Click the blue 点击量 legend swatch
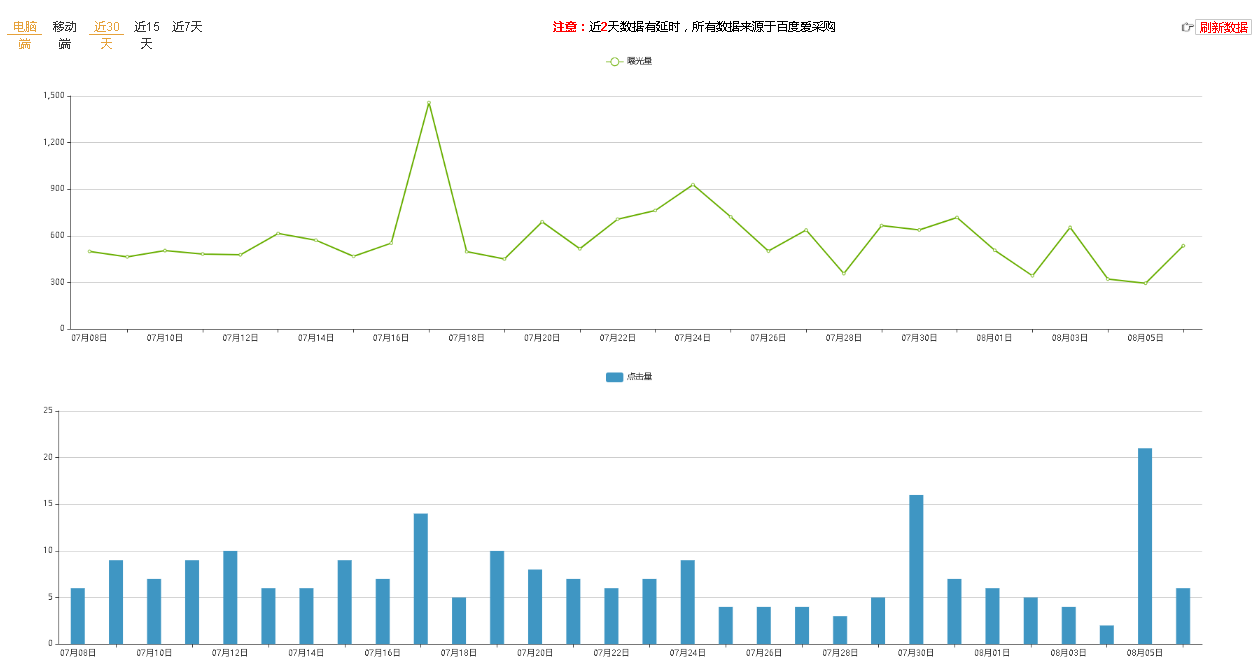This screenshot has height=671, width=1258. [614, 377]
